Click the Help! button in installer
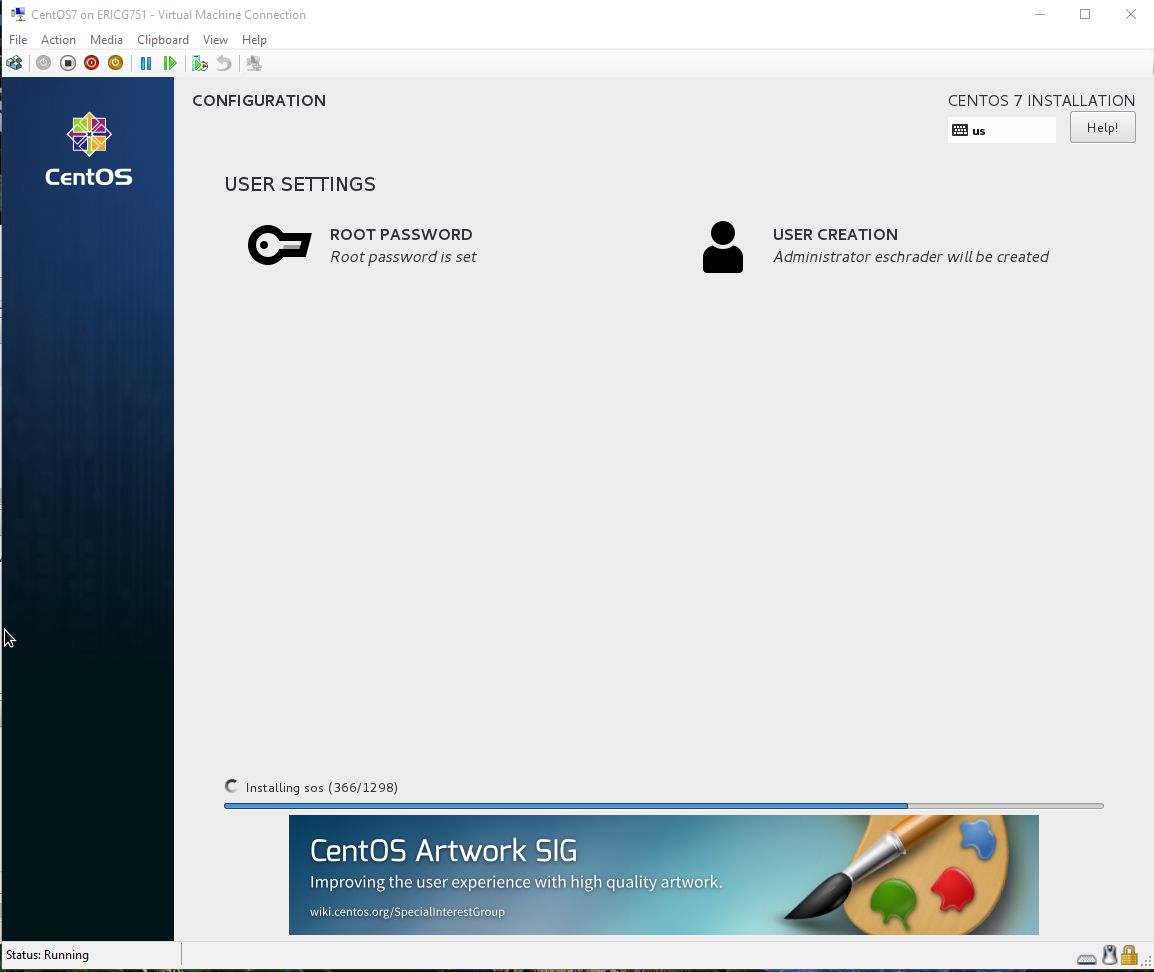This screenshot has width=1154, height=972. coord(1102,127)
